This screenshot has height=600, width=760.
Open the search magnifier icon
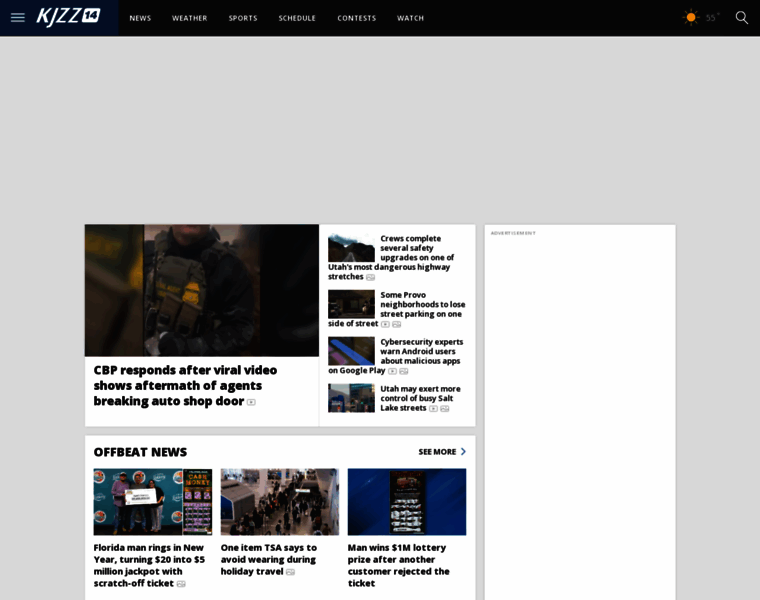(x=742, y=18)
